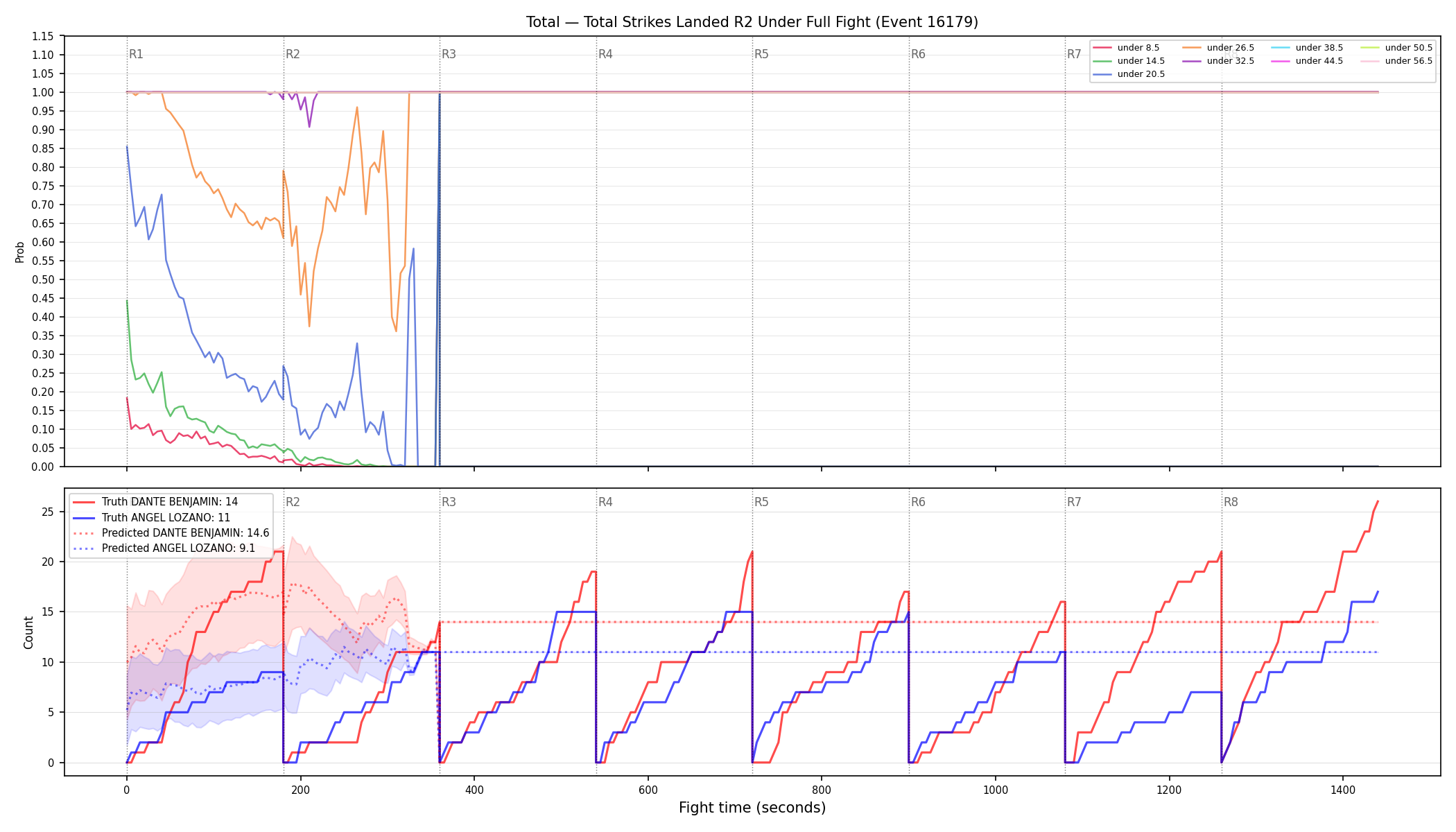Screen dimensions: 1456x832
Task: Click the 'Count' y-axis label
Action: pyautogui.click(x=28, y=632)
